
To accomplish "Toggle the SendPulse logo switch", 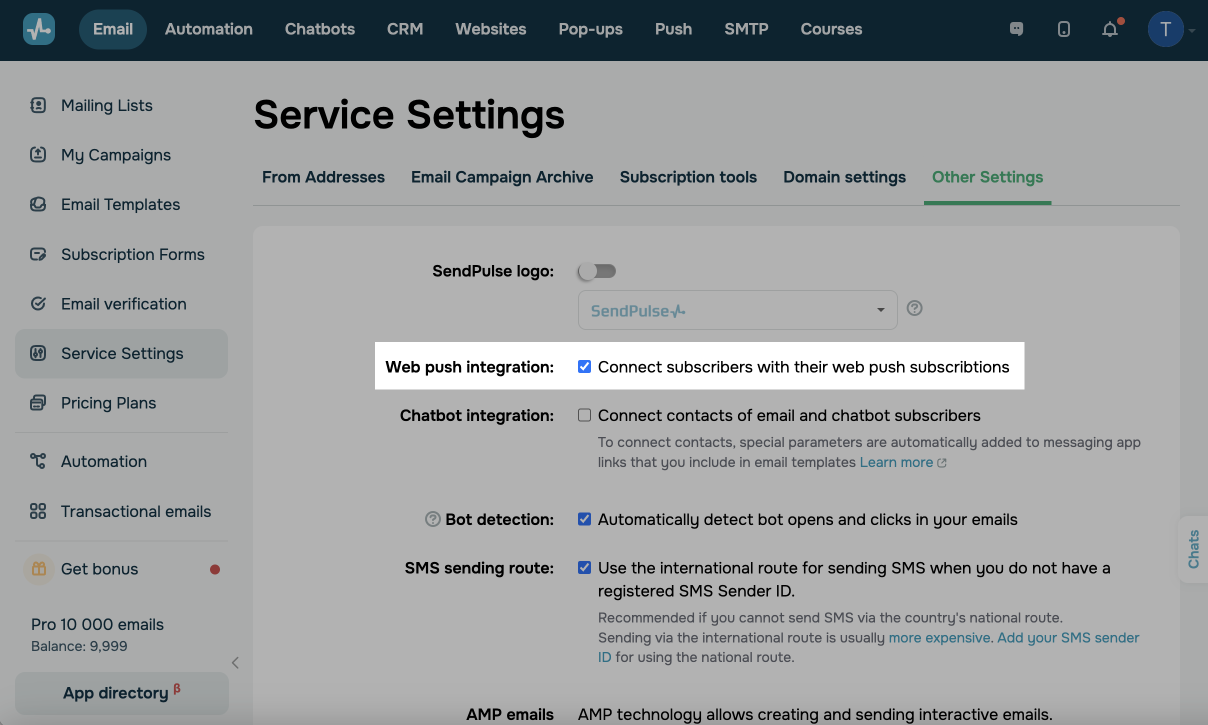I will (598, 271).
